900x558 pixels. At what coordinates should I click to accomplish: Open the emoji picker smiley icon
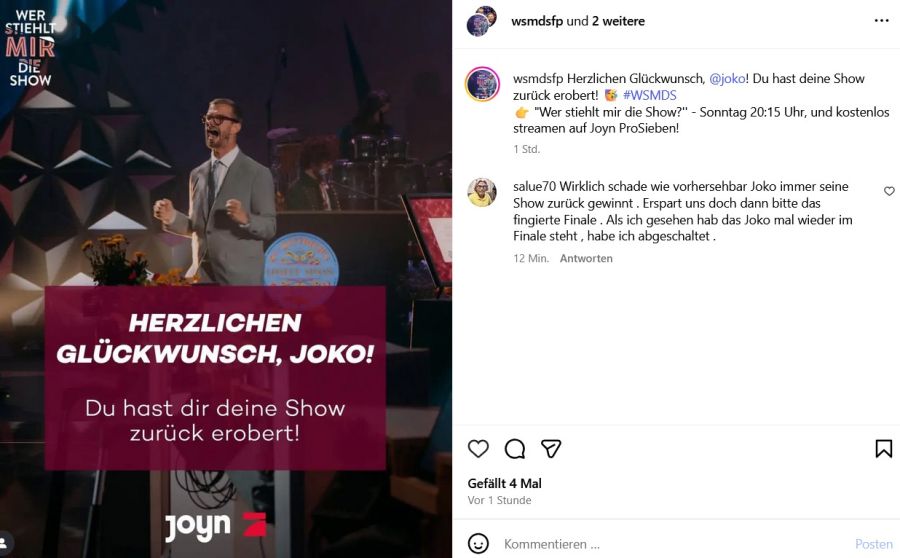478,543
